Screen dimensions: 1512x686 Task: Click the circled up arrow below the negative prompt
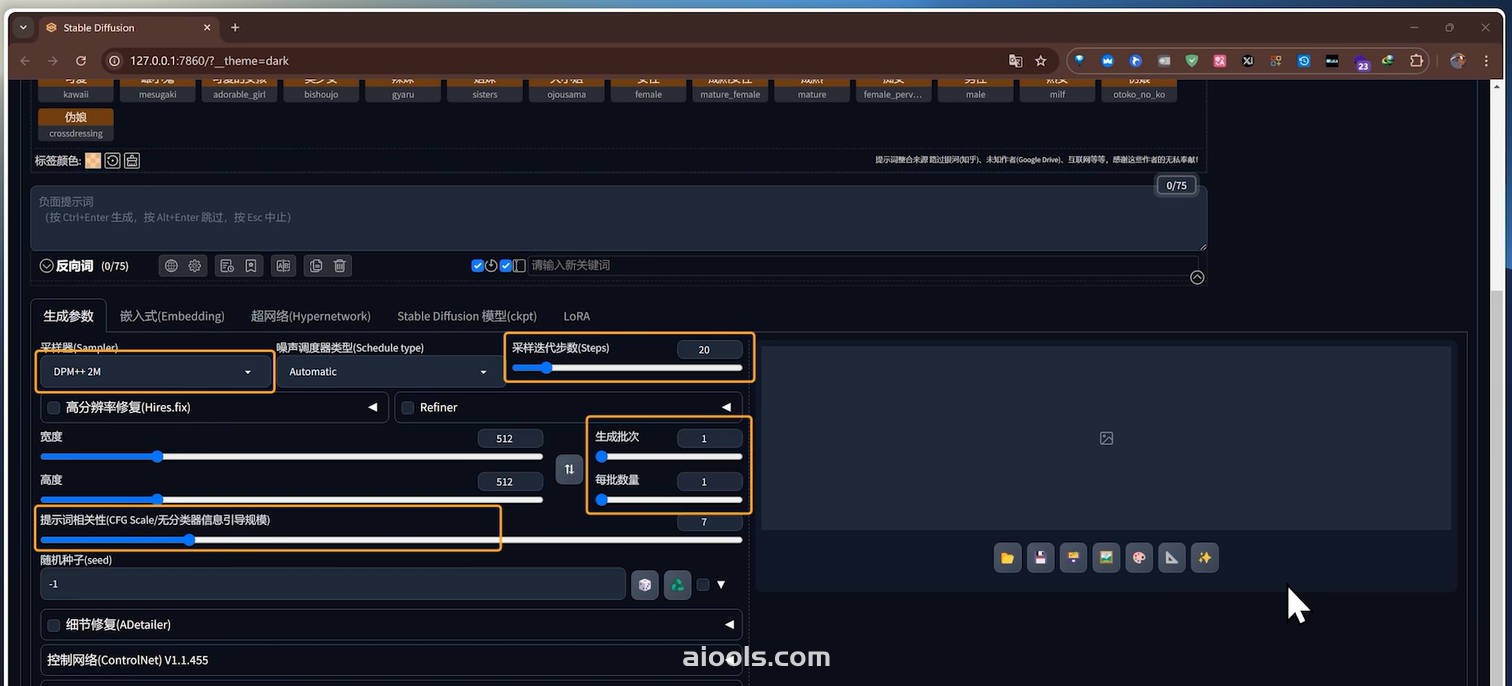click(1197, 278)
